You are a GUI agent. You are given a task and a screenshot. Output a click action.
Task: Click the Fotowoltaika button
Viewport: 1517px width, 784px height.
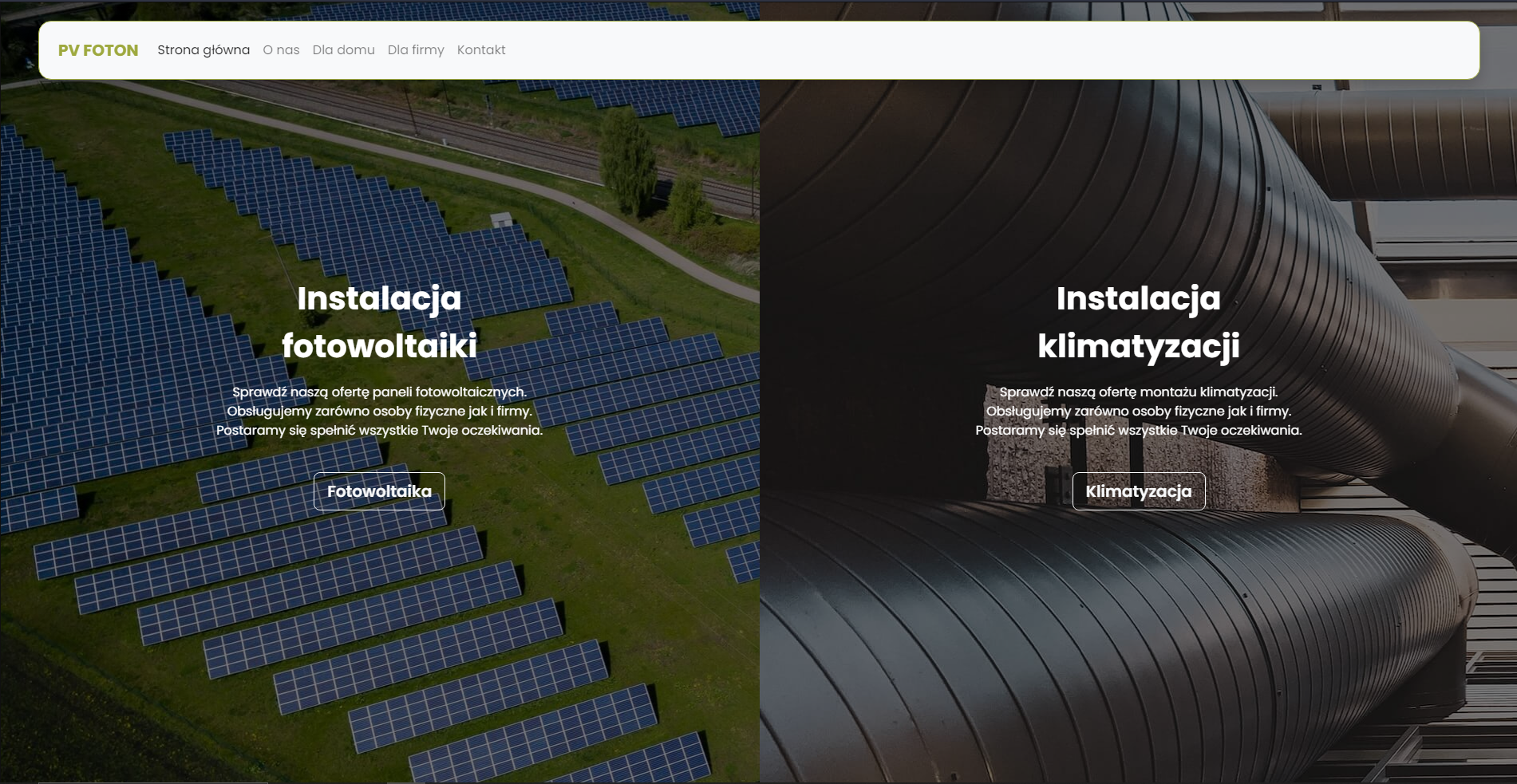(379, 491)
